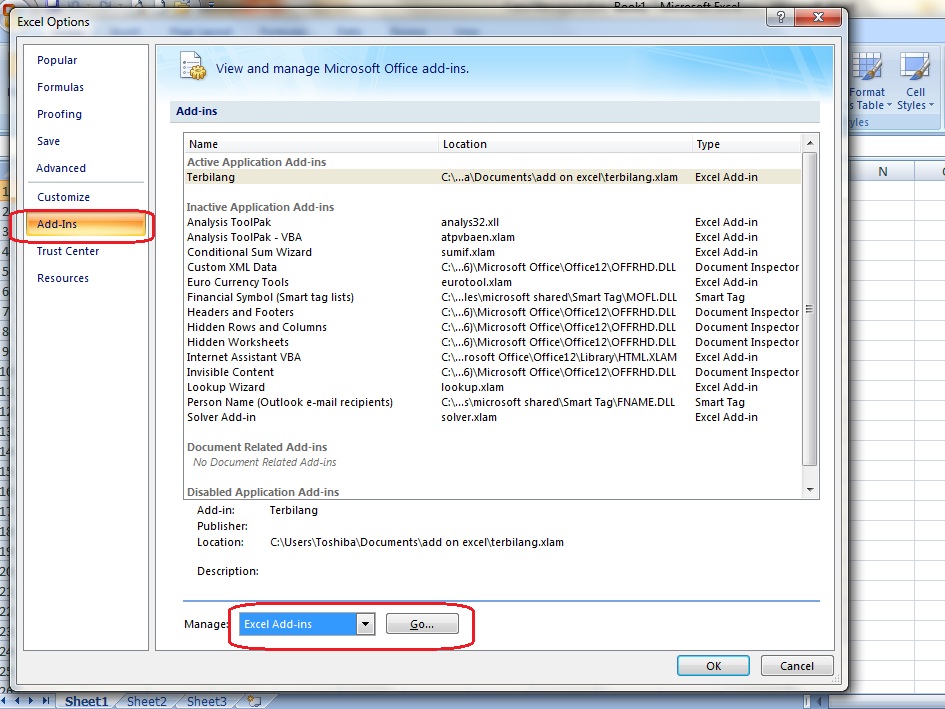Screen dimensions: 945x709
Task: Click the add-ins list scrollbar thumb
Action: click(x=810, y=309)
